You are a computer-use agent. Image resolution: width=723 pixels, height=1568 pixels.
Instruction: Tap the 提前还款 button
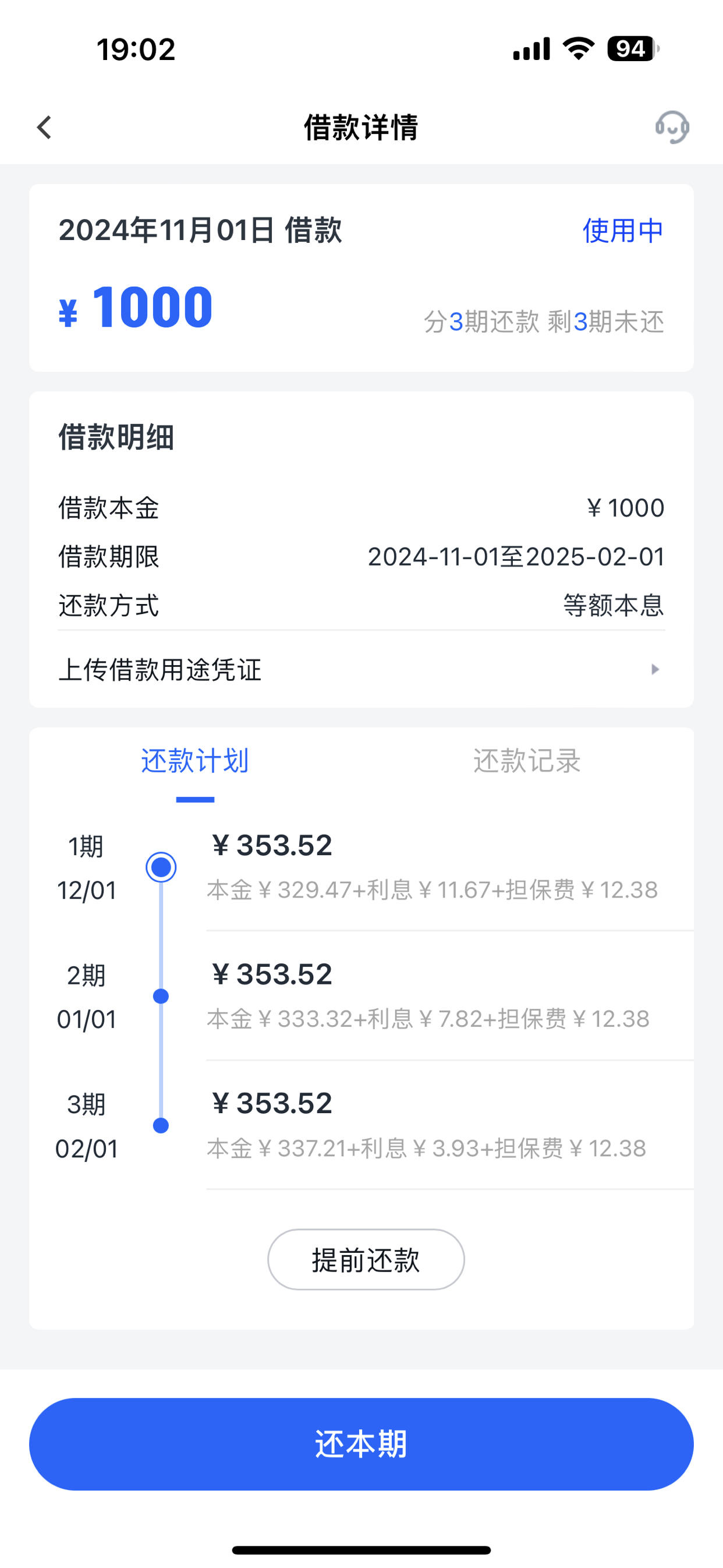coord(366,1260)
